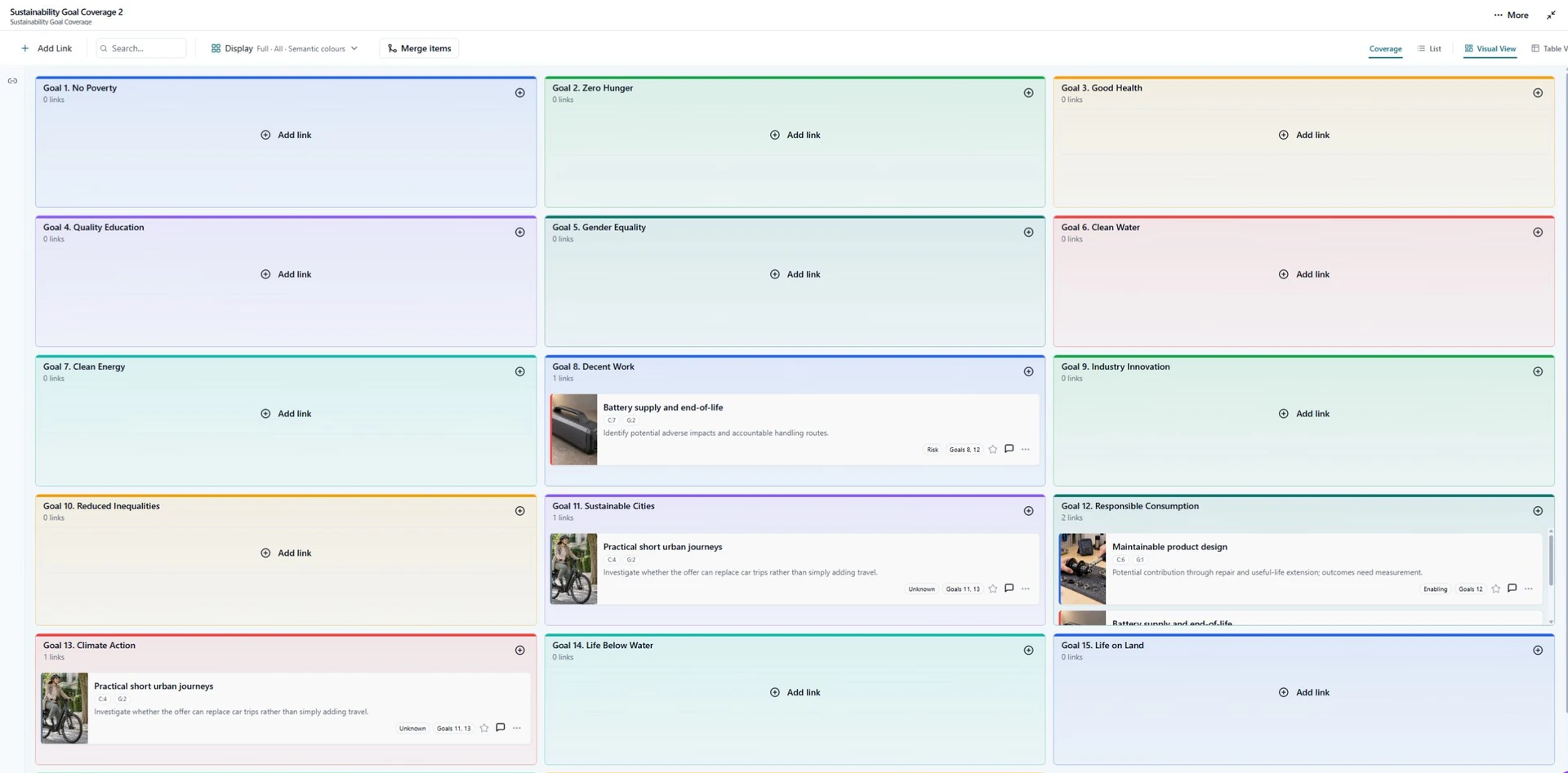1568x773 pixels.
Task: Click the Merge items button
Action: point(419,48)
